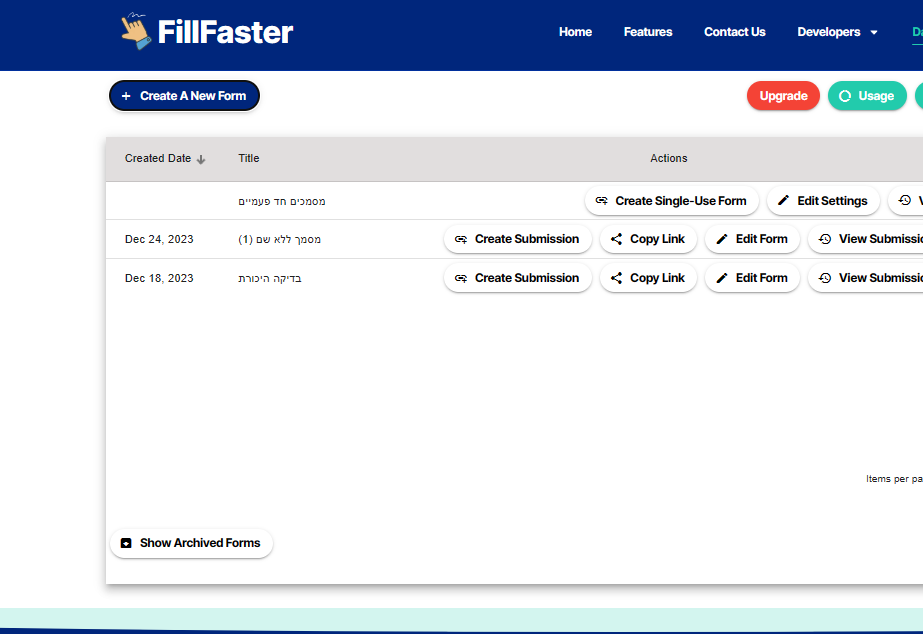Click the Dec 18, 2023 date cell
Screen dimensions: 923x634
coord(159,278)
